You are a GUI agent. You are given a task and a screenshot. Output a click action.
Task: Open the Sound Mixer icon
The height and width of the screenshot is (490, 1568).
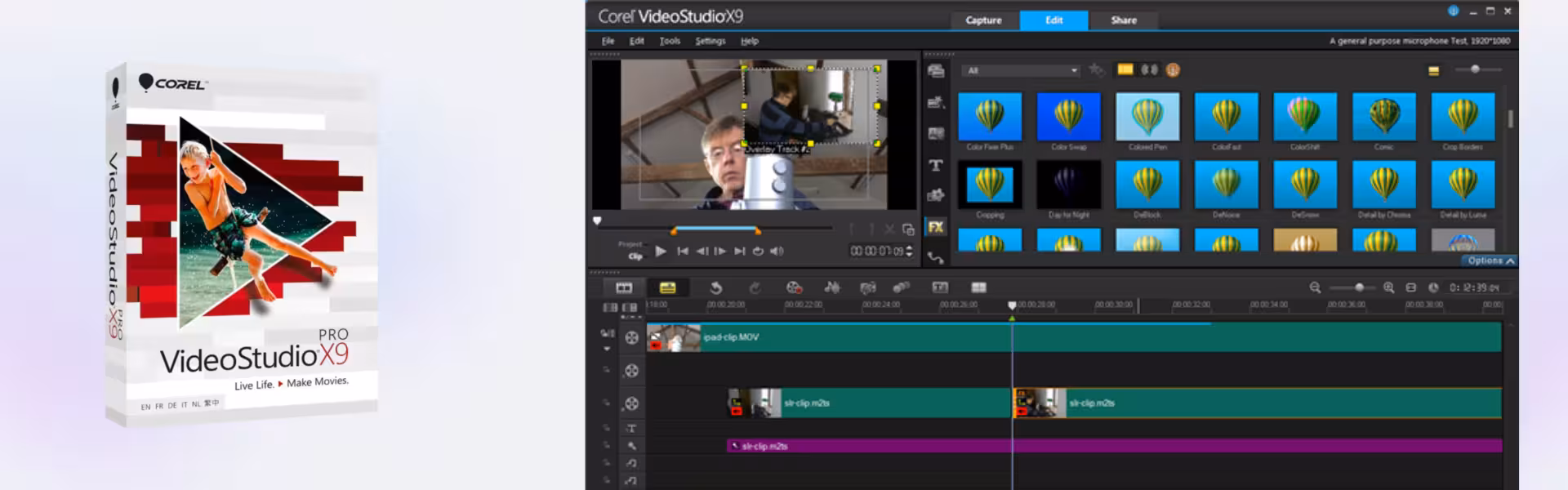coord(832,287)
